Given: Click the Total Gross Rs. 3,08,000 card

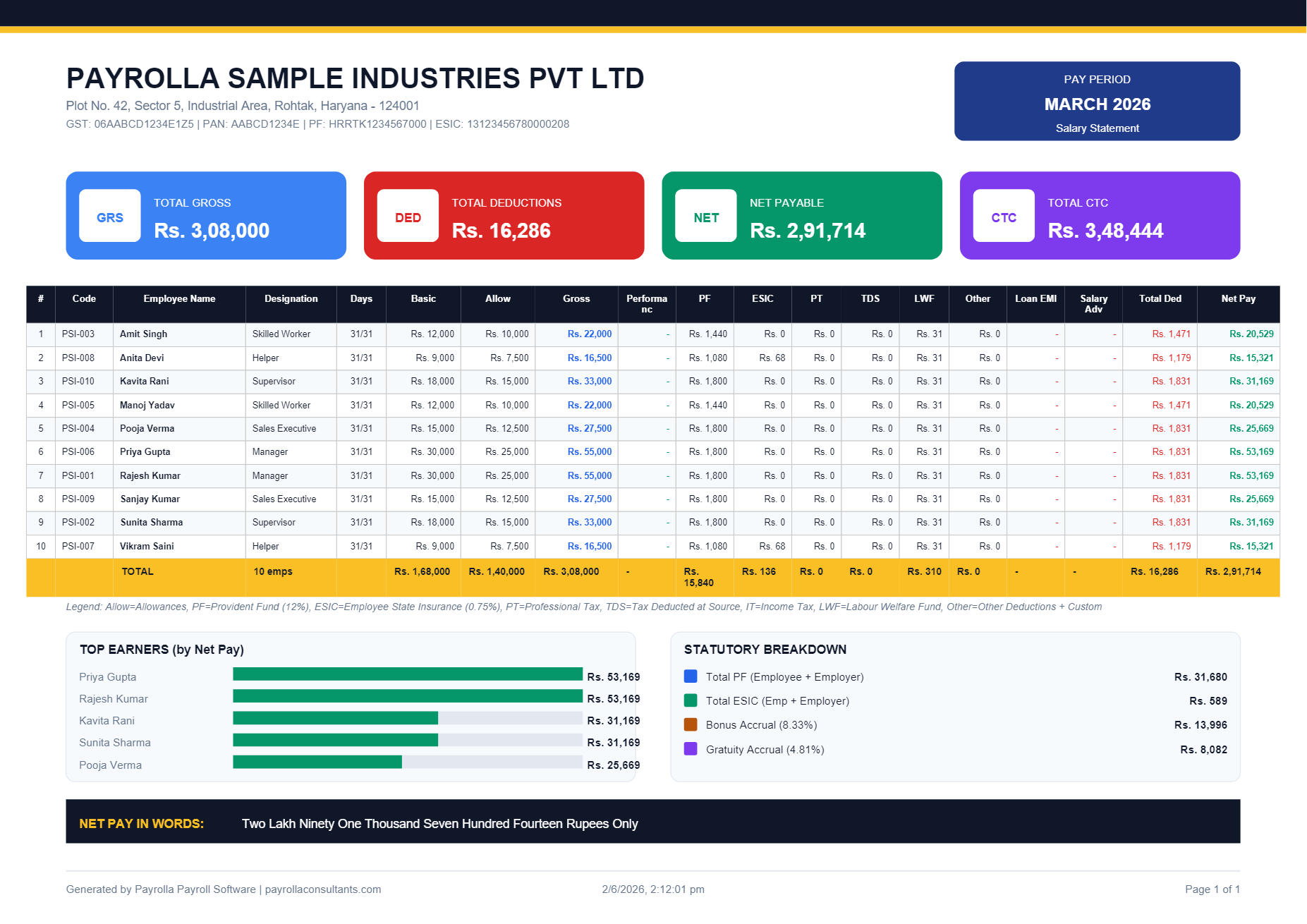Looking at the screenshot, I should [206, 215].
